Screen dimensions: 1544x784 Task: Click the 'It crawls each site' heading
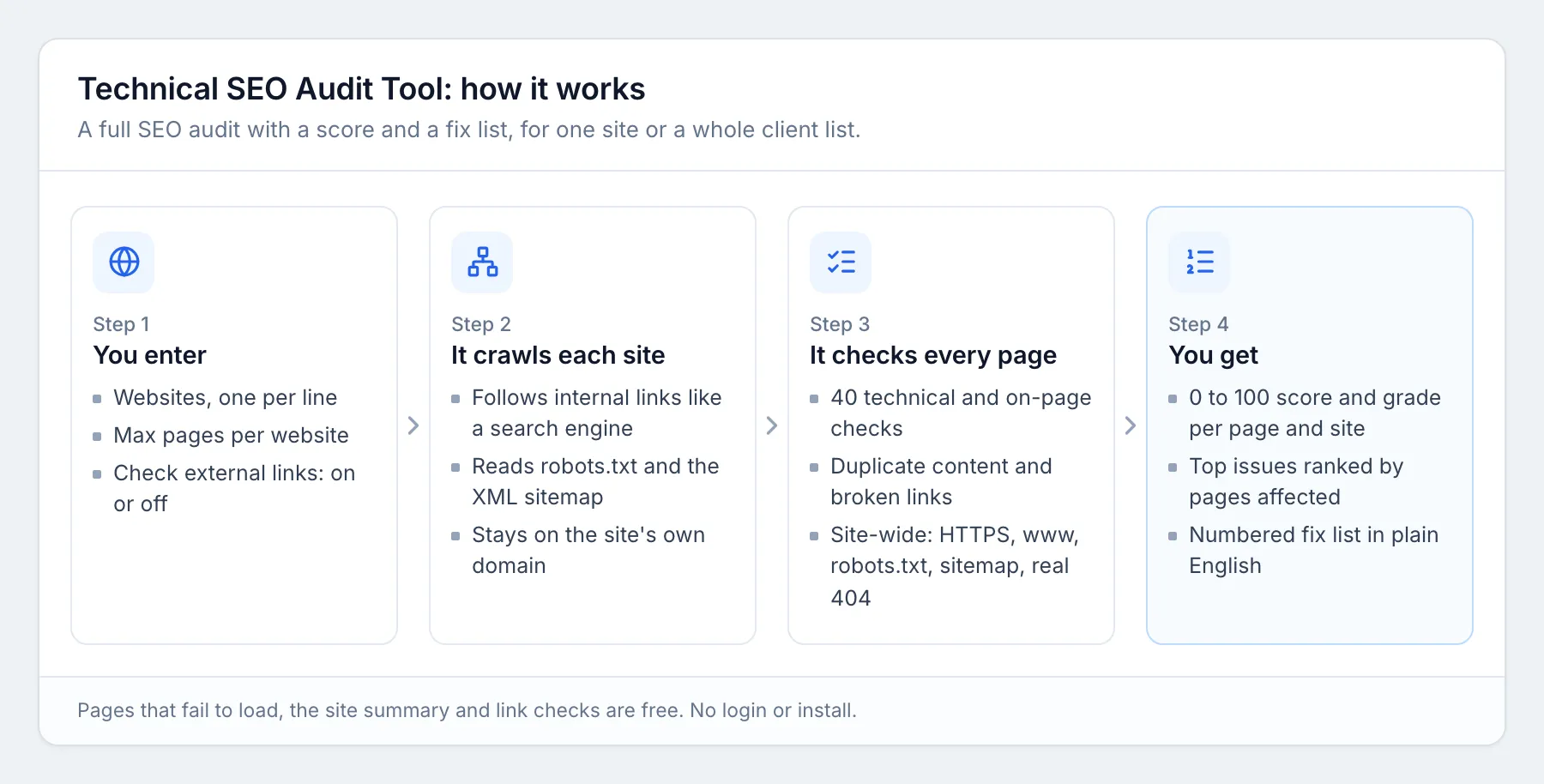click(558, 355)
